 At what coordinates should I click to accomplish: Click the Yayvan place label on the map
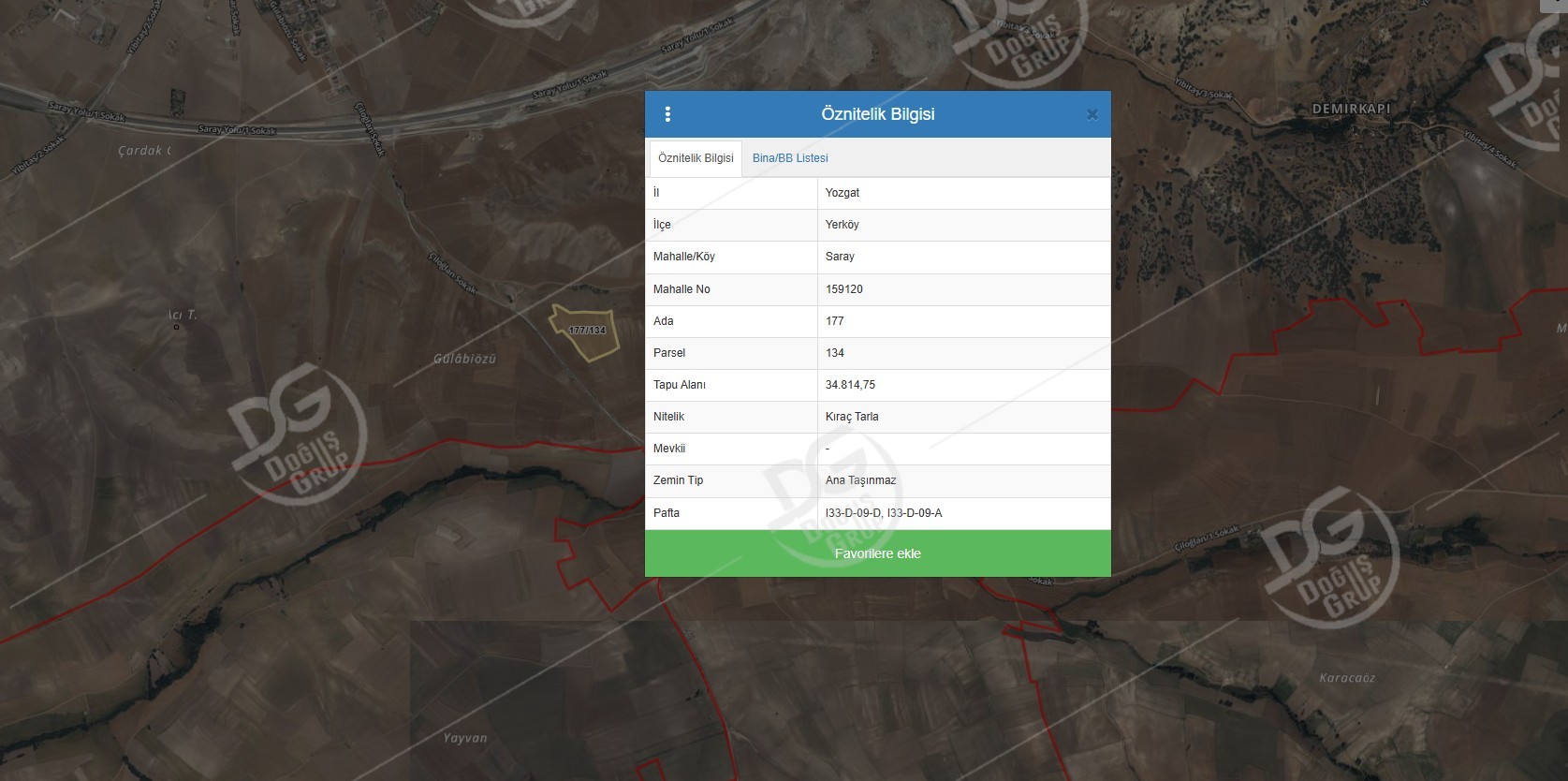pos(465,738)
